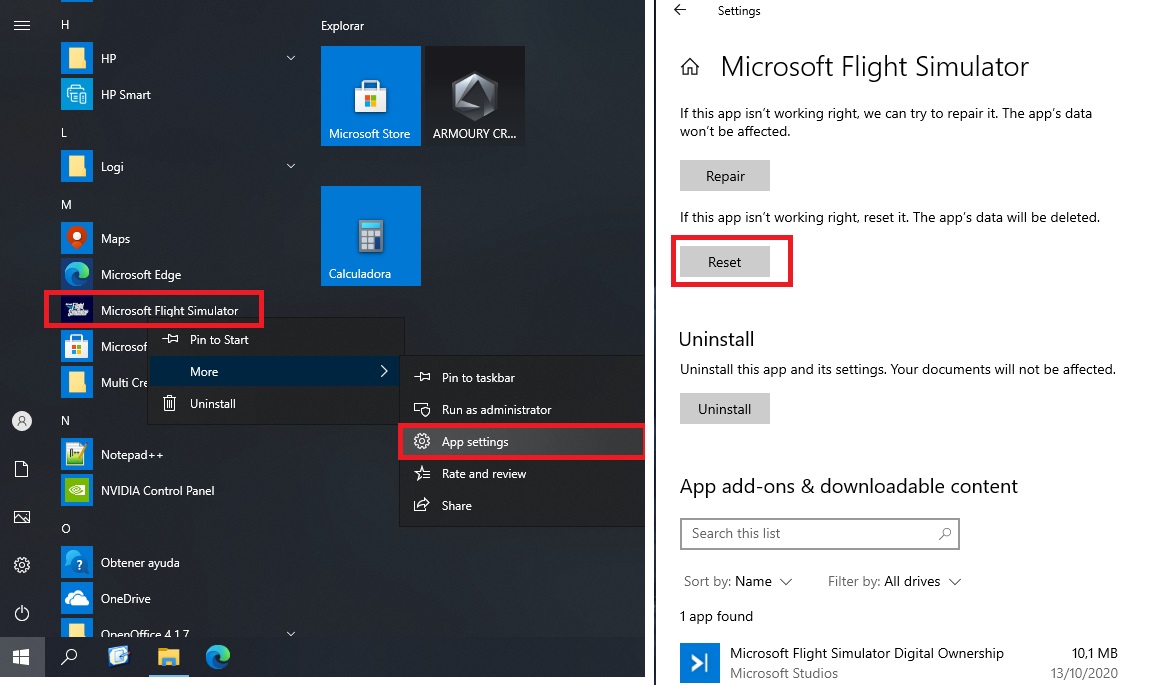Select Microsoft Flight Simulator Digital Ownership entry
1157x685 pixels.
899,663
